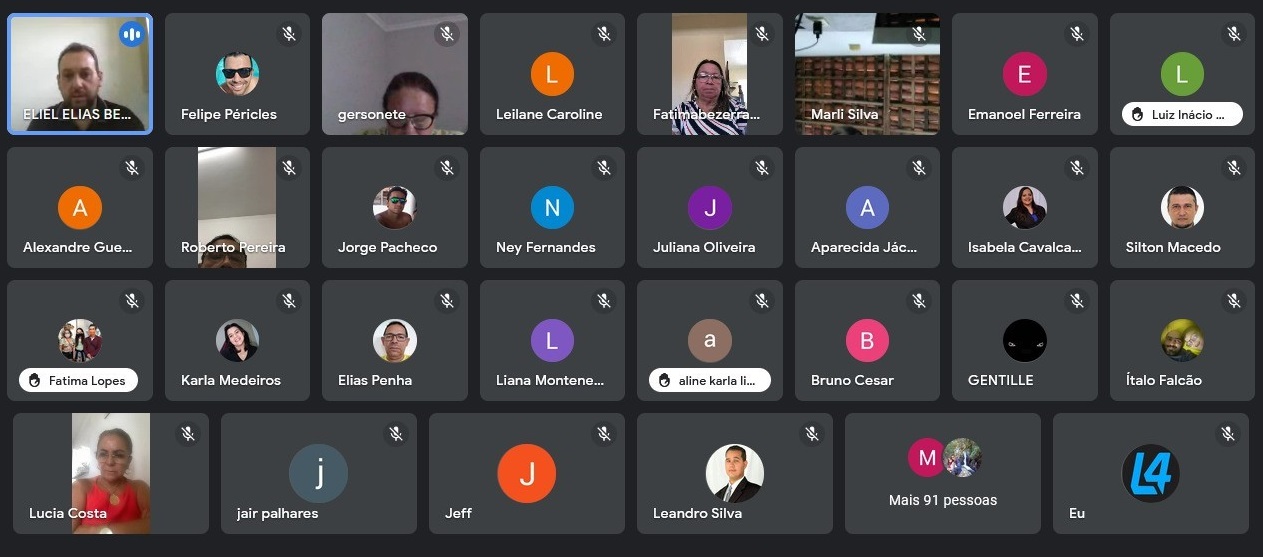
Task: Click the orange L avatar of Leilane Caroline
Action: [552, 74]
